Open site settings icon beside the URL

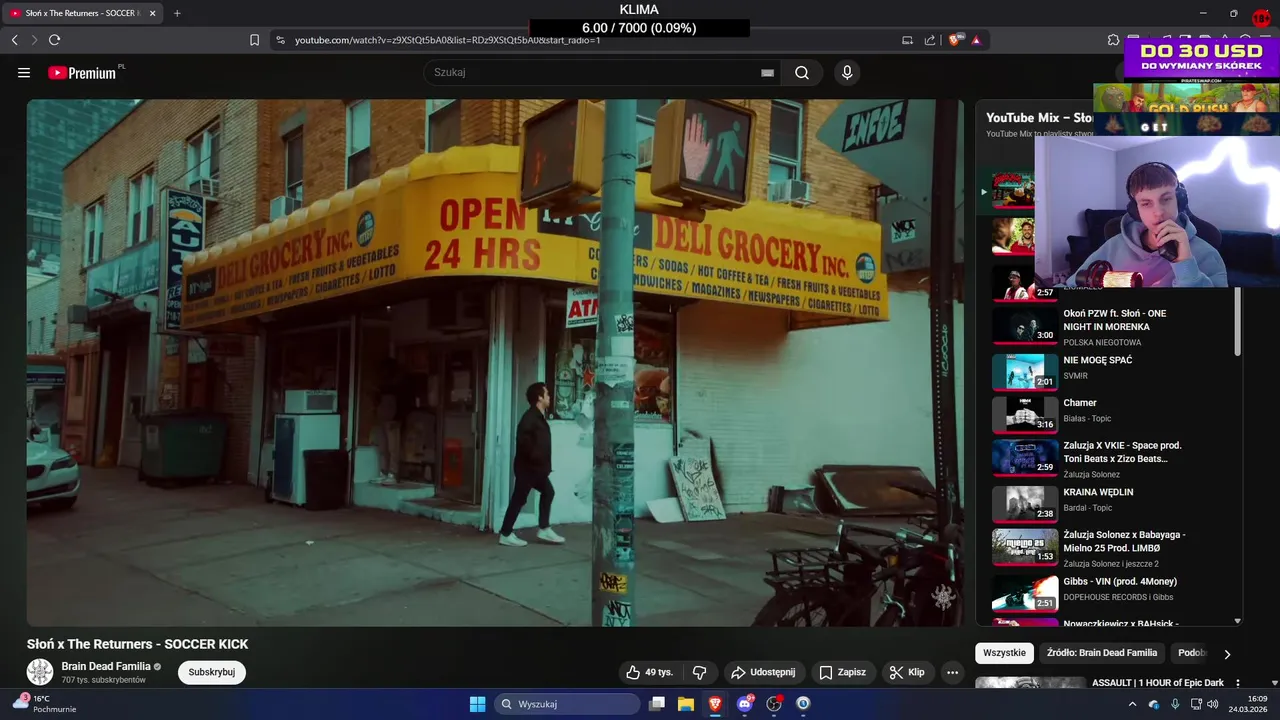(x=280, y=40)
